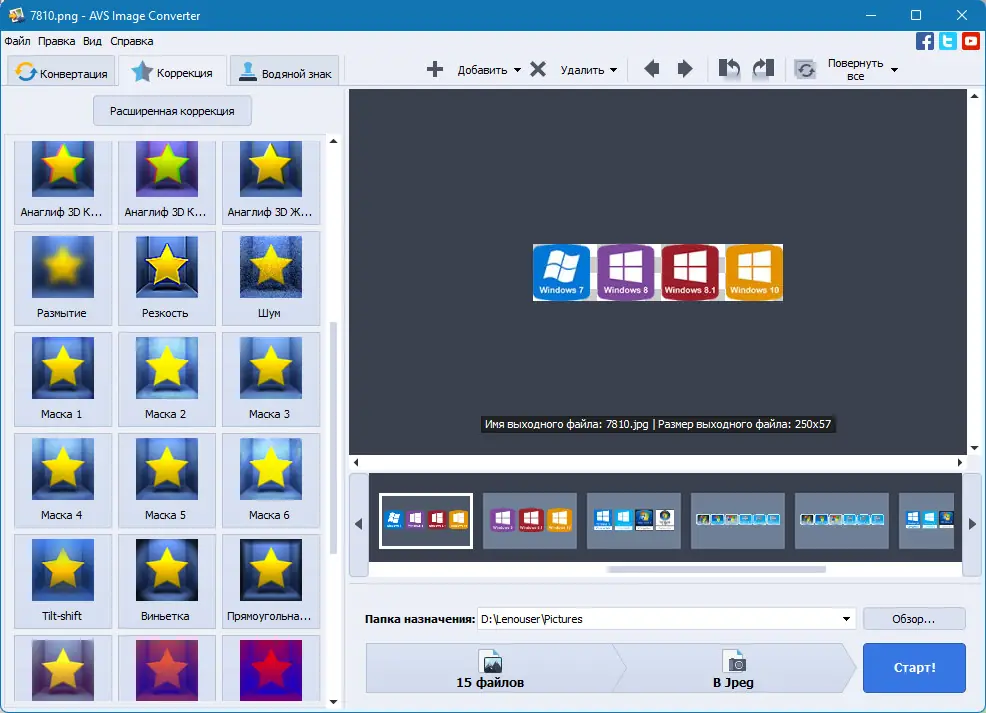
Task: Click the effects list scroll-up arrow
Action: (333, 141)
